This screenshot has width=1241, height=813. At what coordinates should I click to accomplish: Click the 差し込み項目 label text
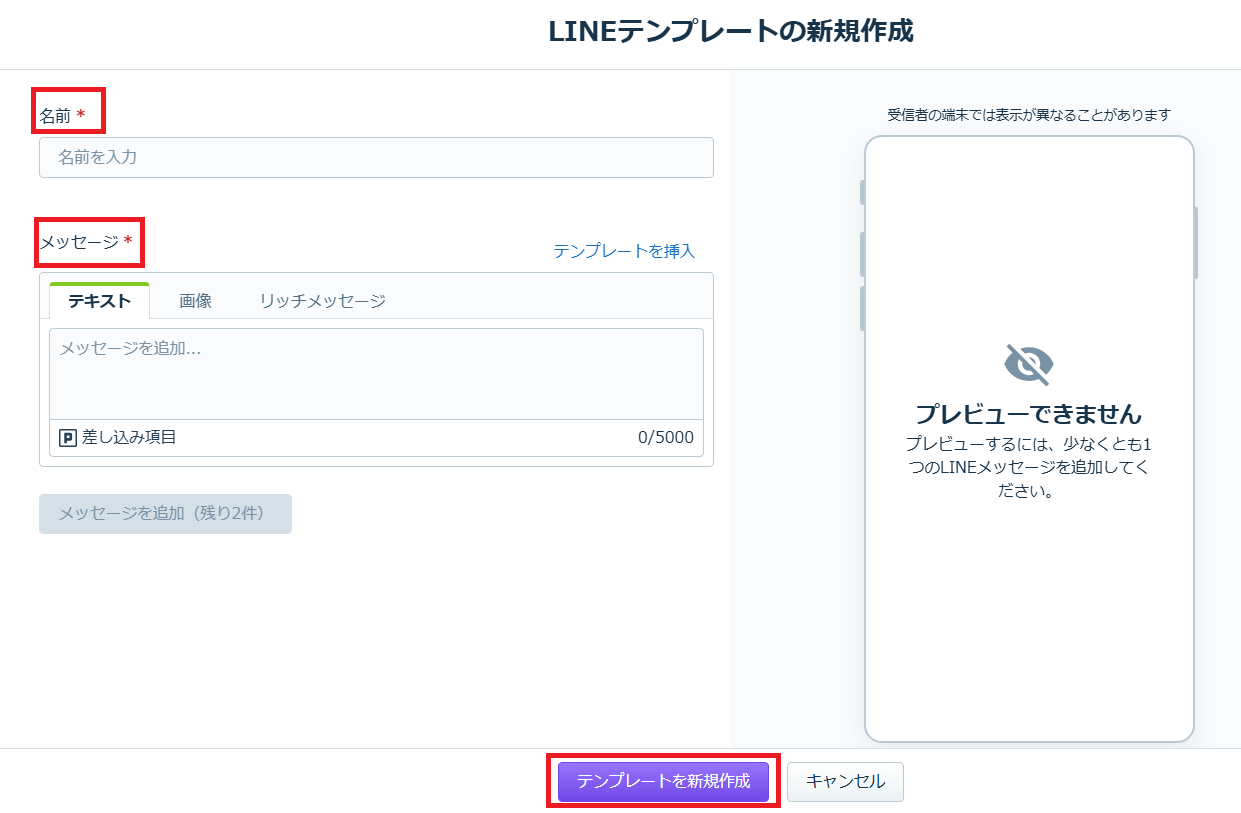point(129,437)
